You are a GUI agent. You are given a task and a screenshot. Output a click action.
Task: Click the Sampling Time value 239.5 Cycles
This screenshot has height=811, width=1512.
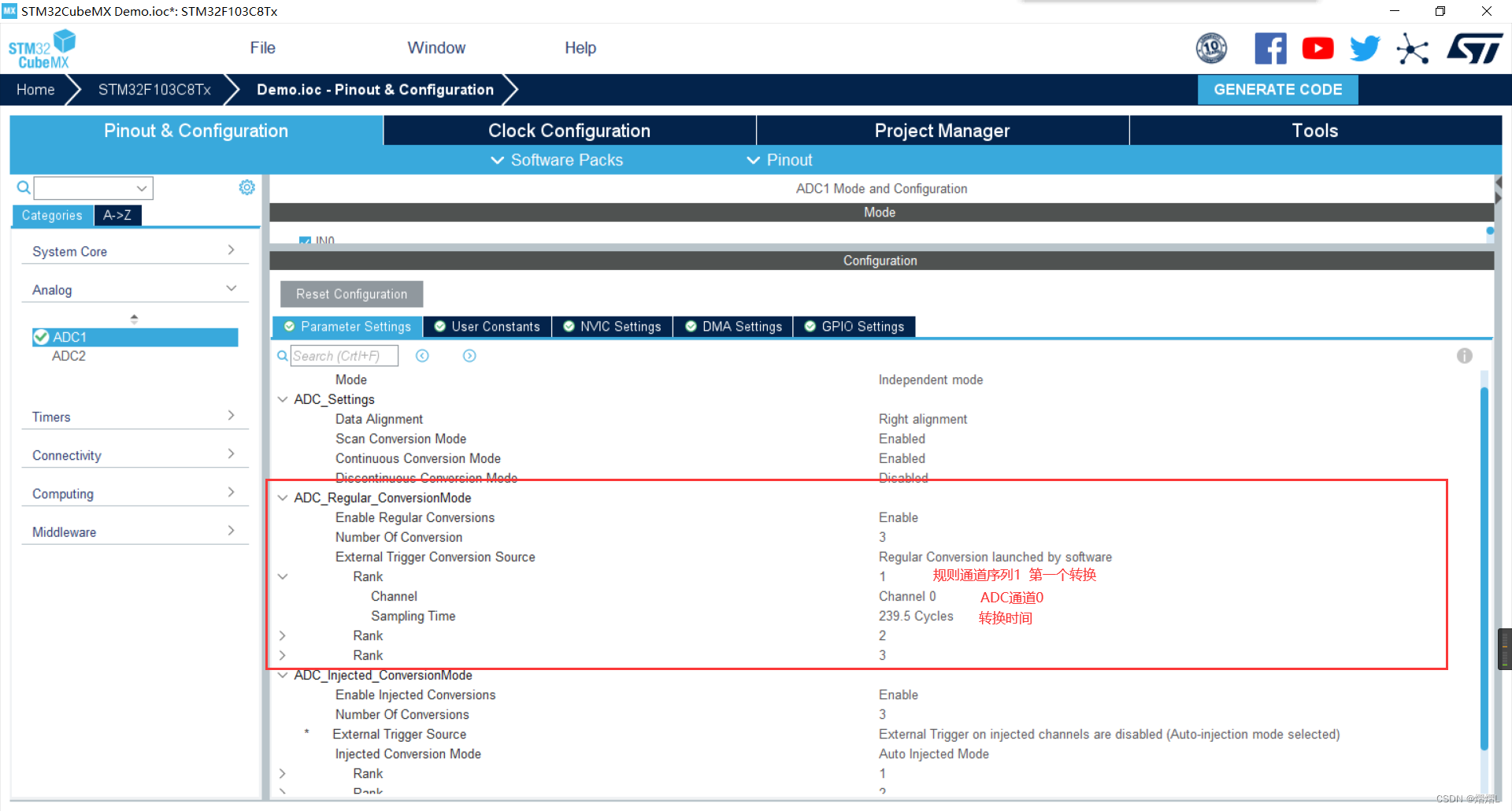[916, 616]
